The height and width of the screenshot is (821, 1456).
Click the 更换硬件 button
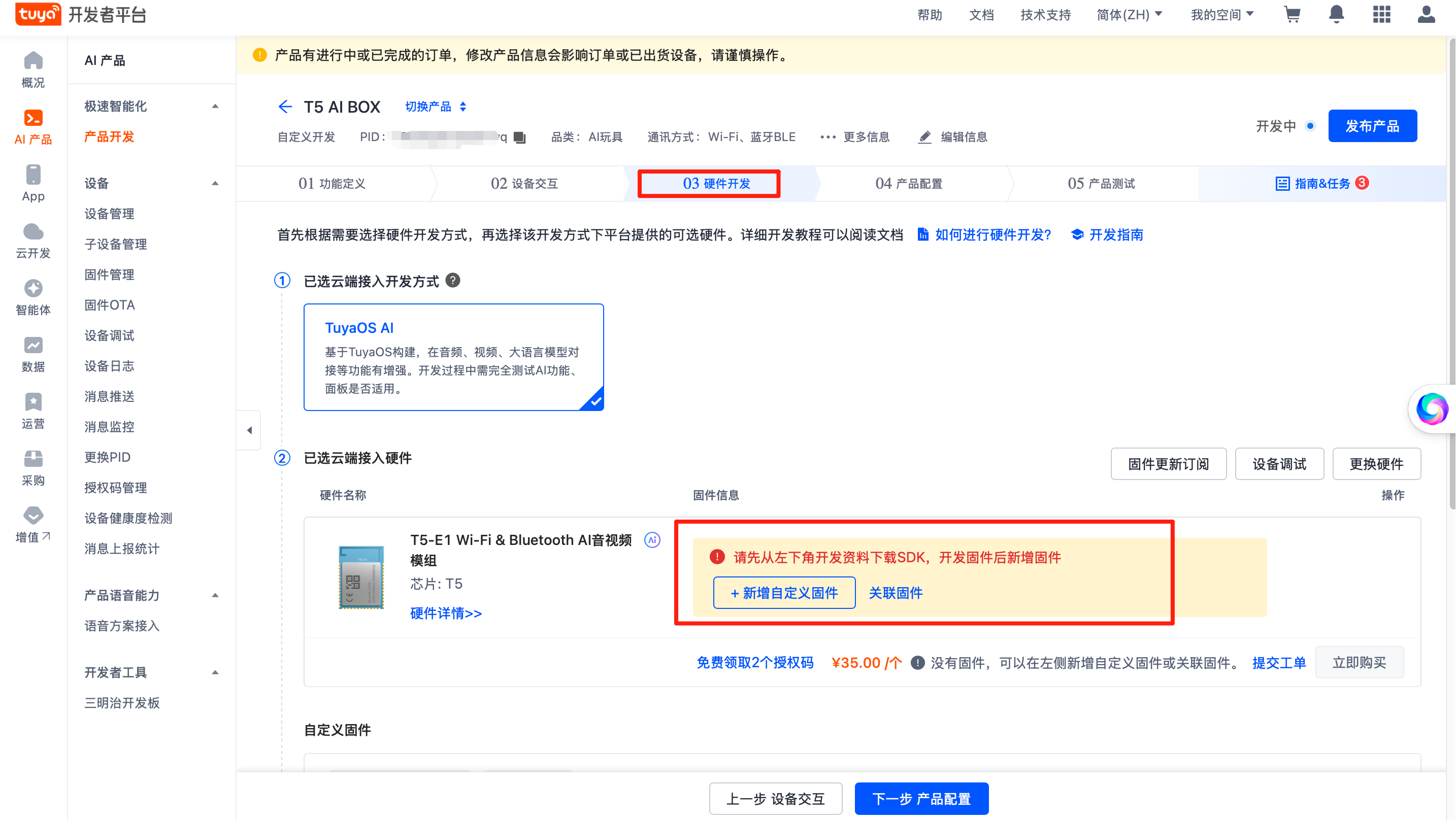pos(1376,464)
